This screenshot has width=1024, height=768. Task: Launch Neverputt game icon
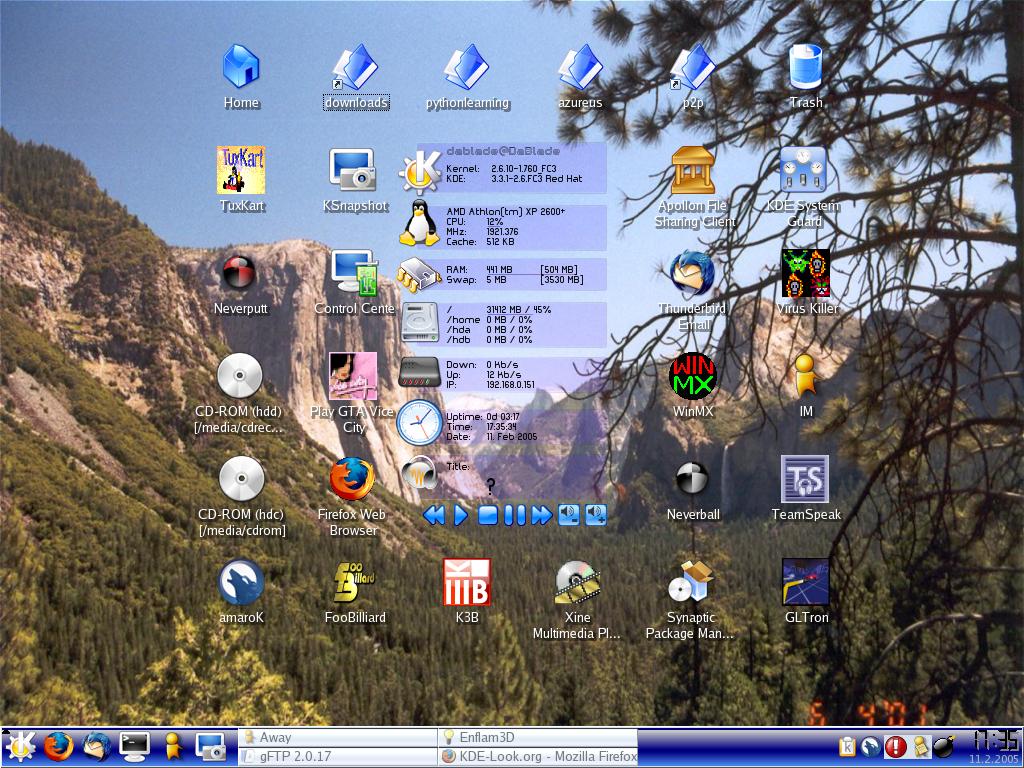239,272
